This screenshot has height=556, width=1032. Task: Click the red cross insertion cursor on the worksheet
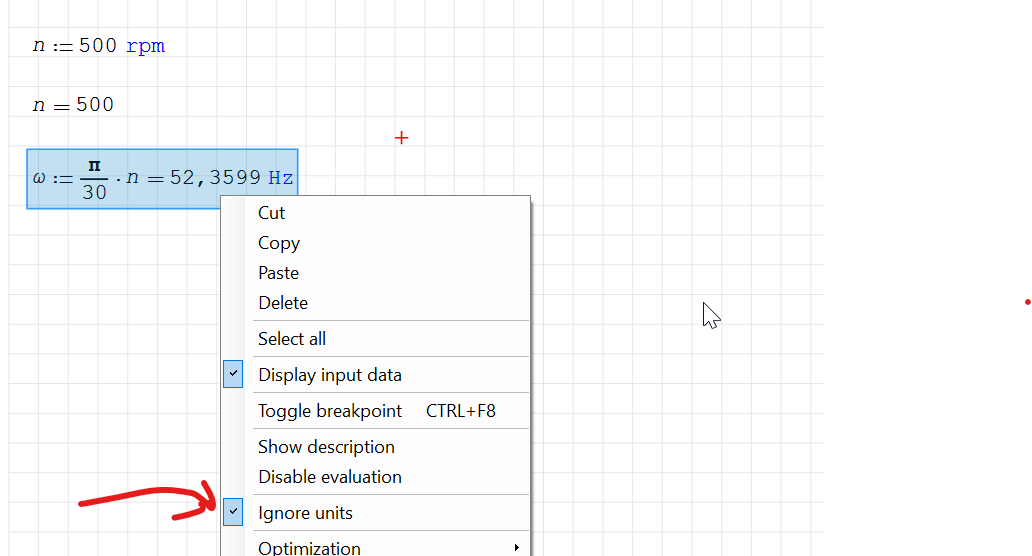[x=401, y=138]
